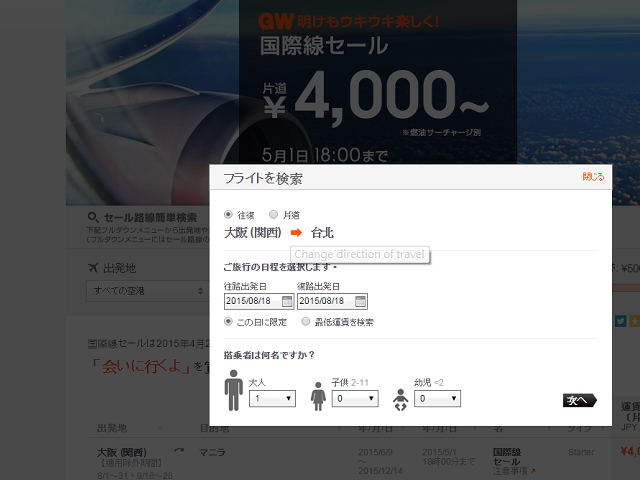
Task: Select the この日に限定 radio option
Action: 228,322
